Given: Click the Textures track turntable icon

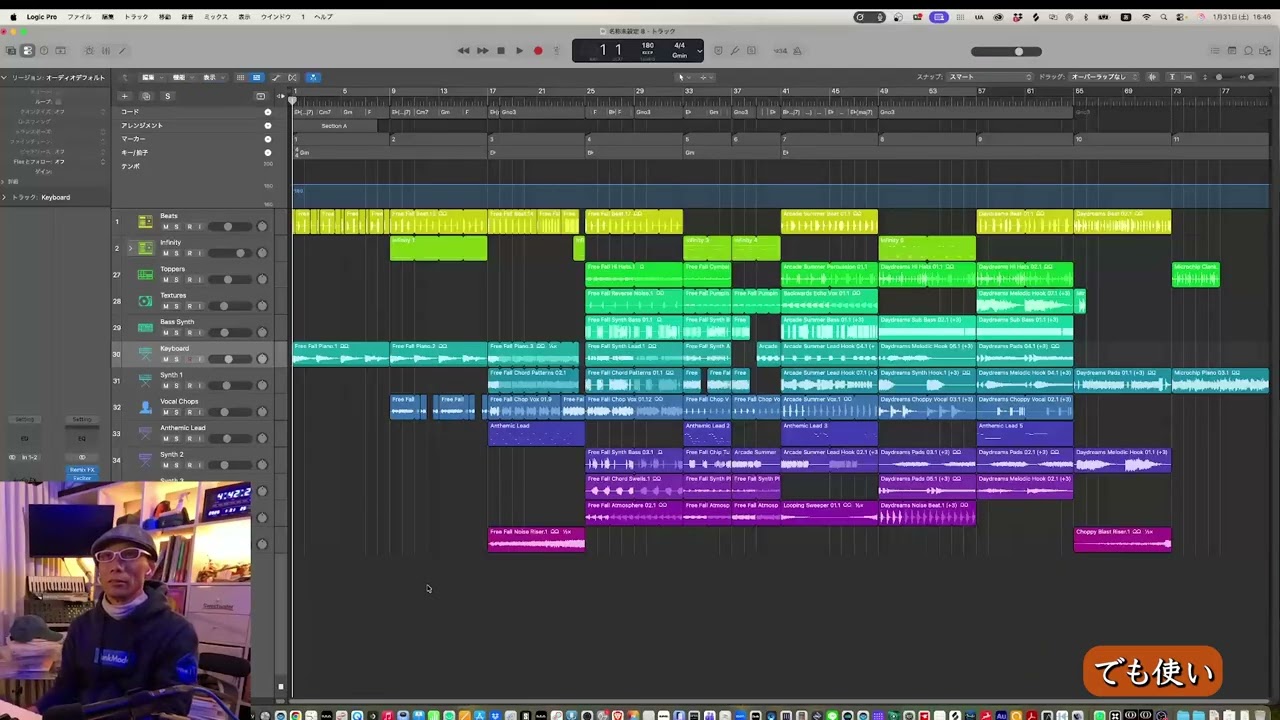Looking at the screenshot, I should (145, 301).
